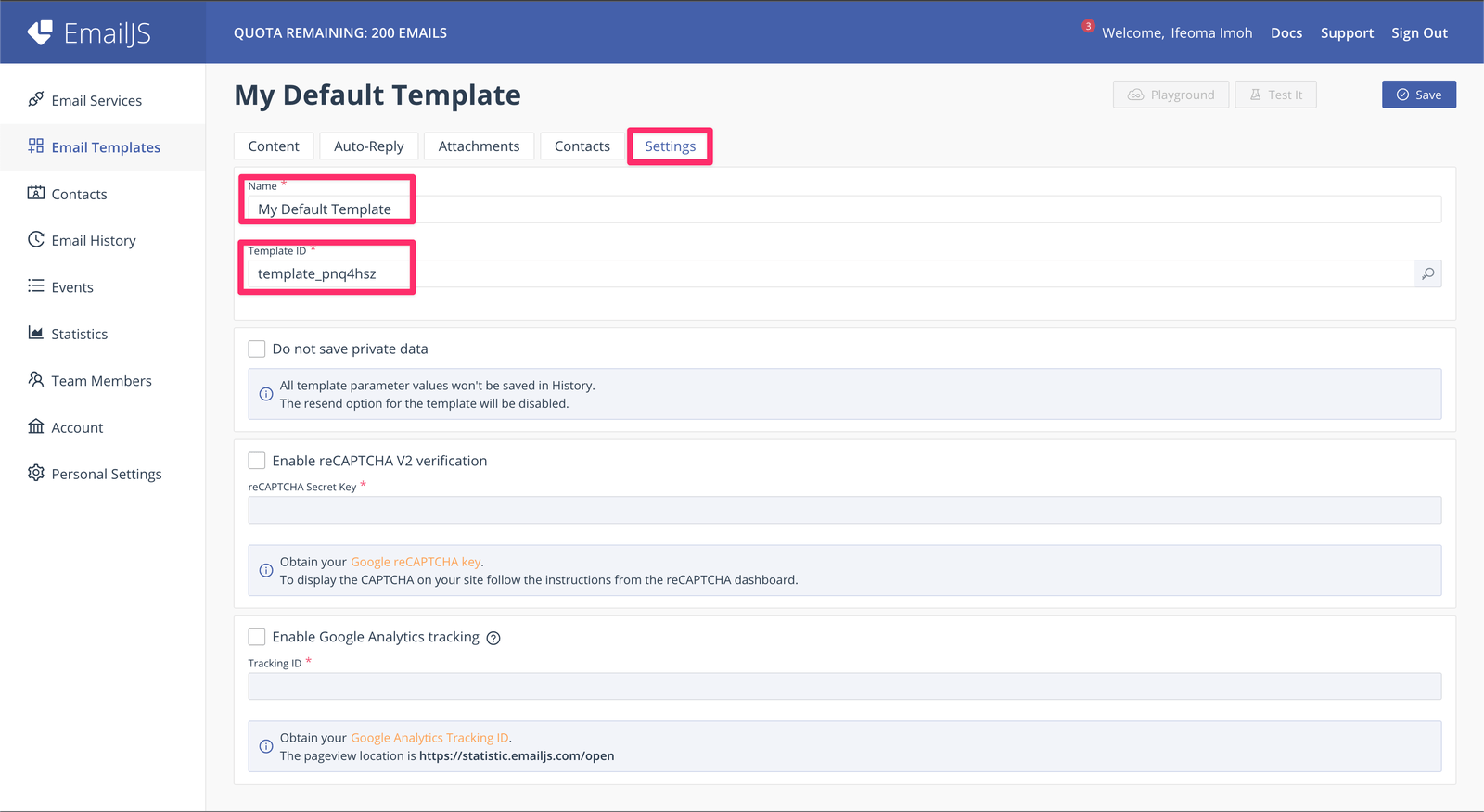The image size is (1484, 812).
Task: Click the Email Services plug icon
Action: pyautogui.click(x=36, y=99)
